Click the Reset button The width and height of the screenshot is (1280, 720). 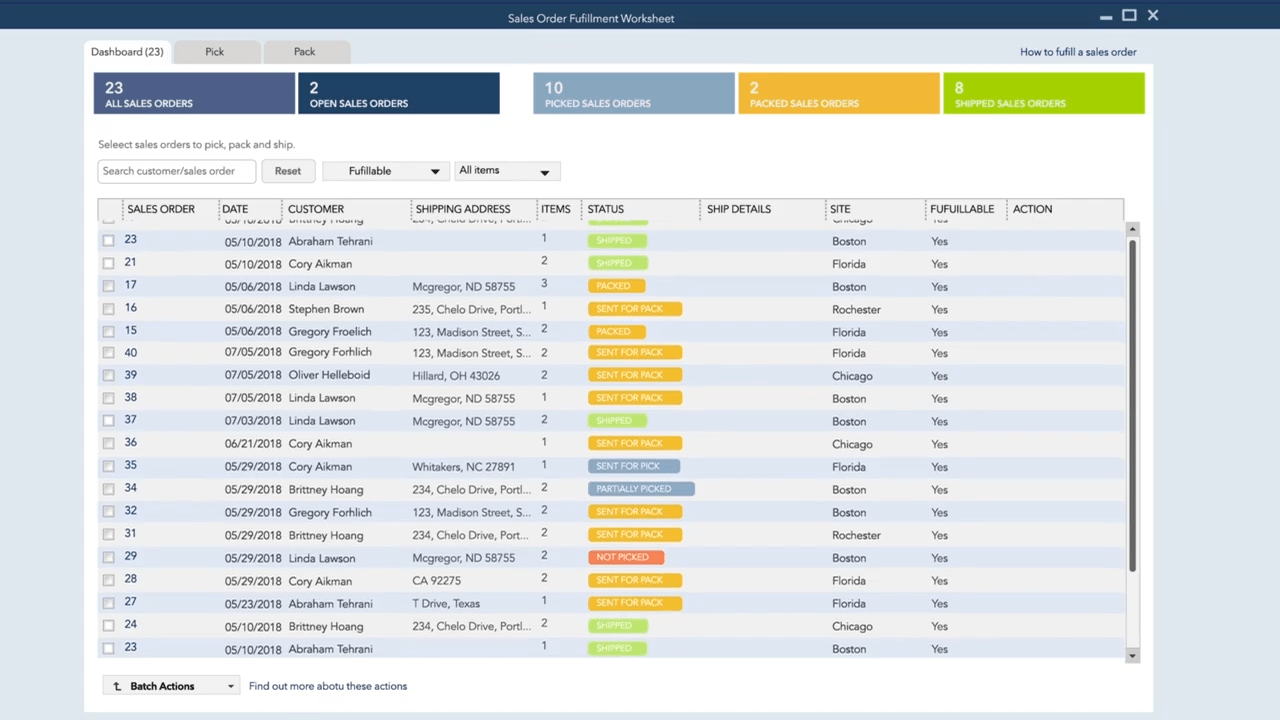click(x=287, y=170)
